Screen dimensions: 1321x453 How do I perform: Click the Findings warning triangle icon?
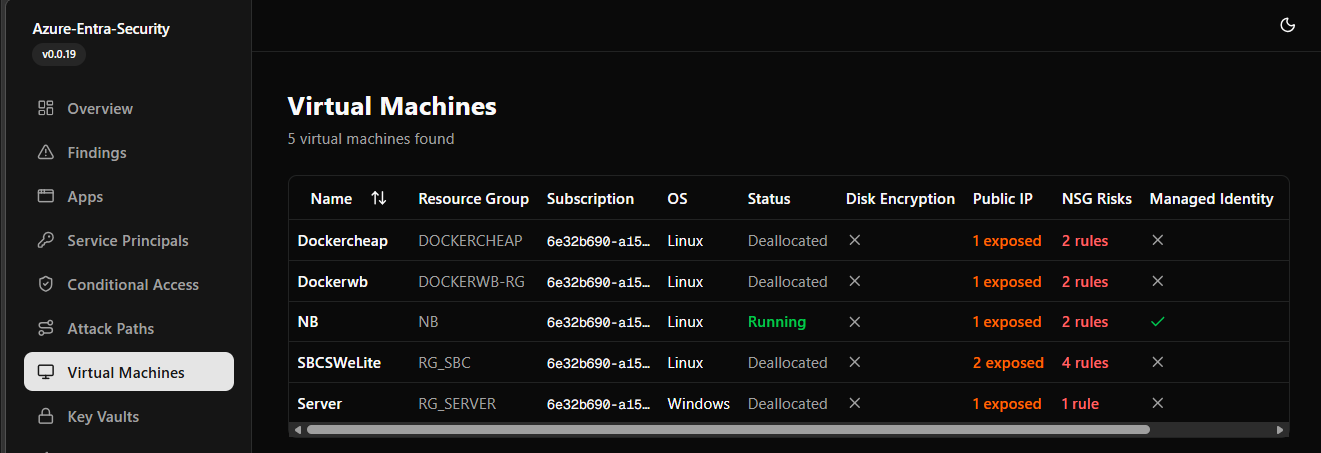tap(45, 152)
